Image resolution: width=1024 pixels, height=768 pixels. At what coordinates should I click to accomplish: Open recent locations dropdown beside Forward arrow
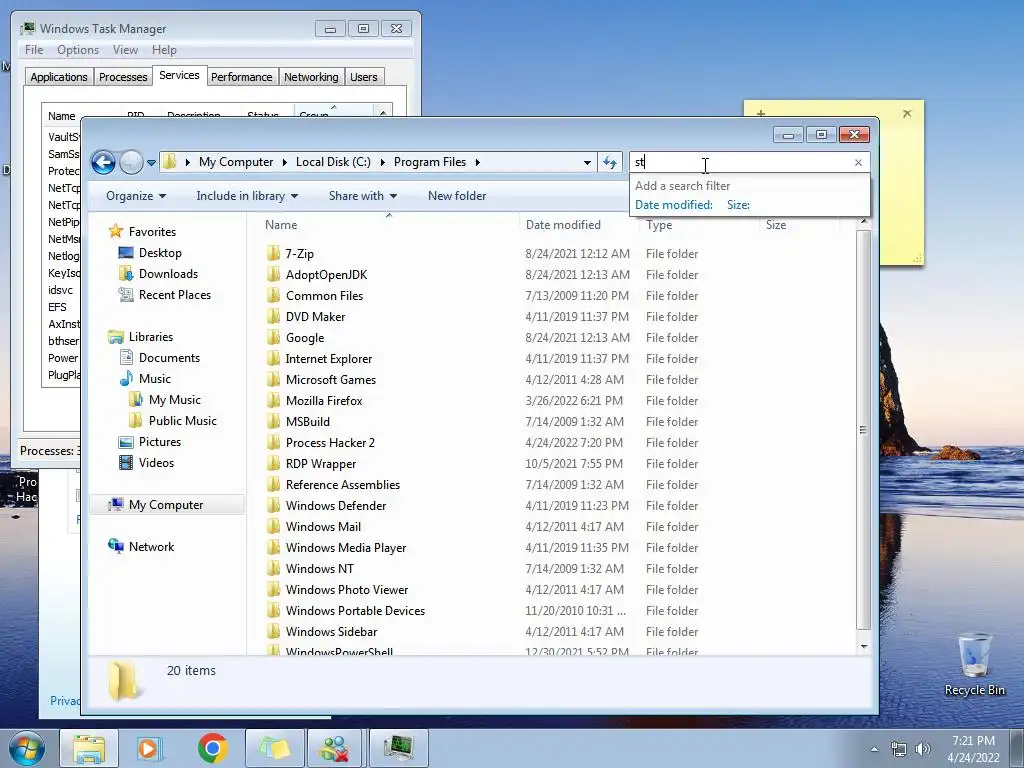(151, 163)
